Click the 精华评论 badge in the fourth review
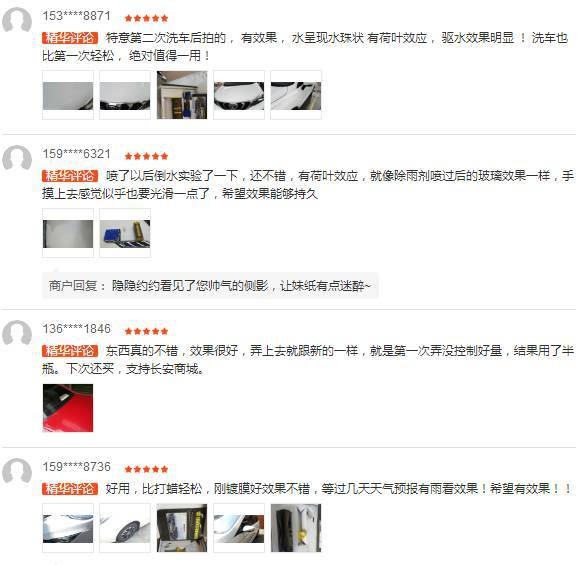This screenshot has width=584, height=565. click(x=70, y=489)
